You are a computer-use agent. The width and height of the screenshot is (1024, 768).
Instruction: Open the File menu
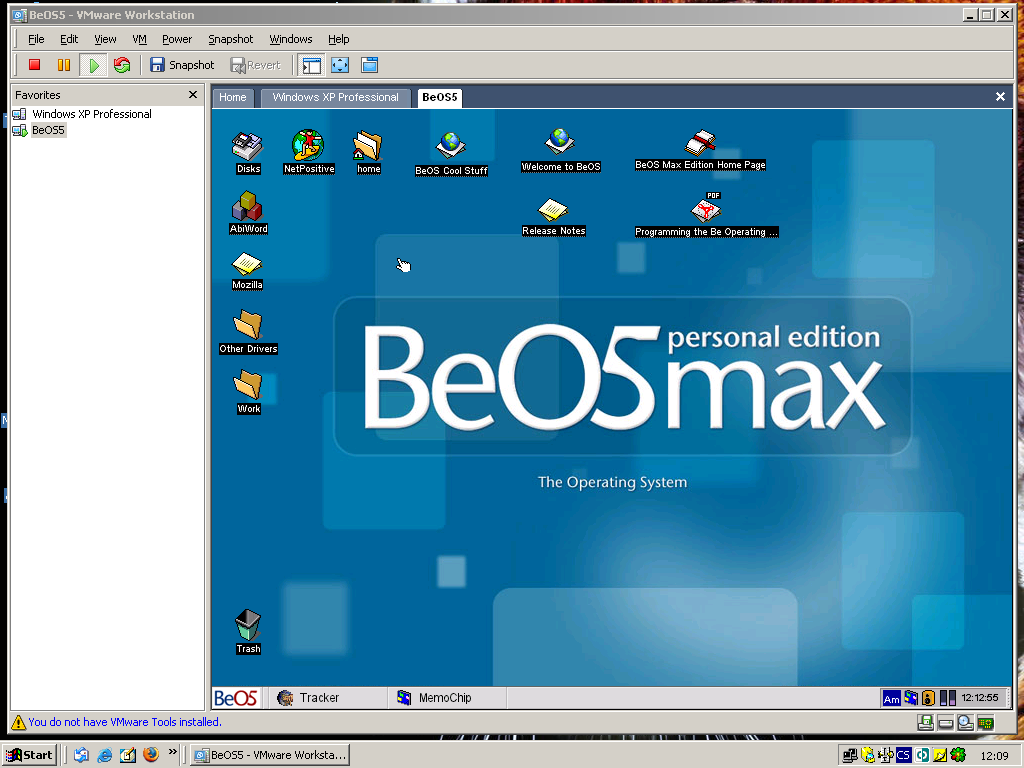coord(36,39)
